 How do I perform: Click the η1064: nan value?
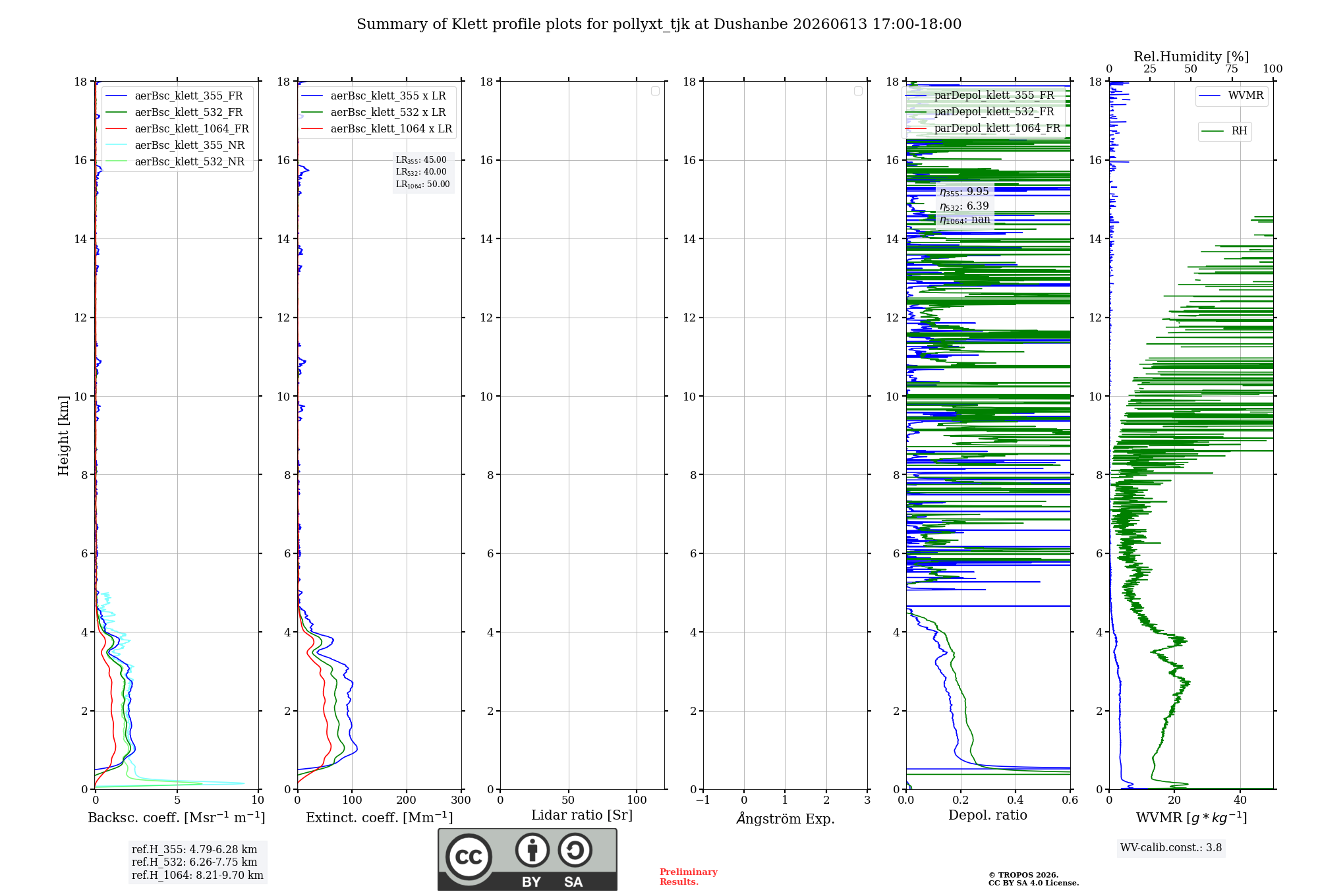pyautogui.click(x=965, y=219)
